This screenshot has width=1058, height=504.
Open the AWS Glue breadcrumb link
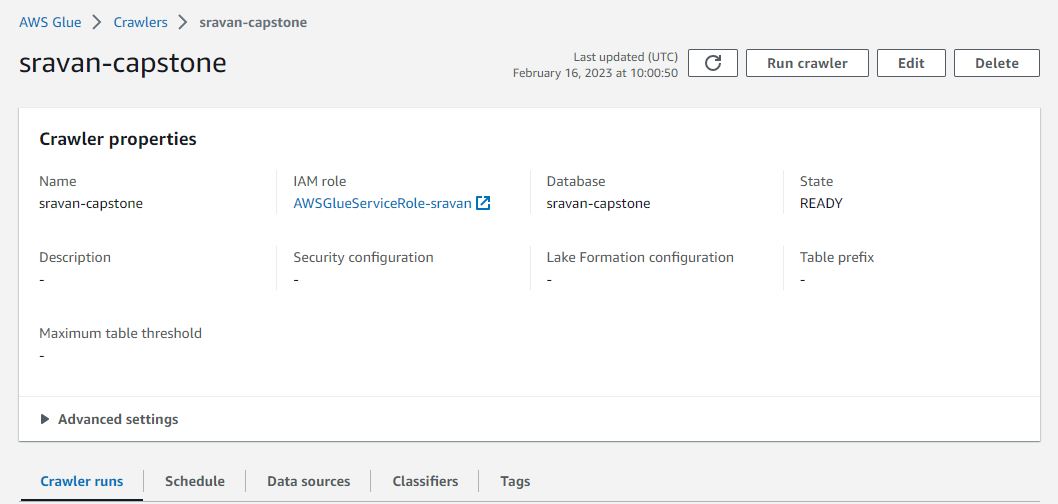pyautogui.click(x=50, y=22)
